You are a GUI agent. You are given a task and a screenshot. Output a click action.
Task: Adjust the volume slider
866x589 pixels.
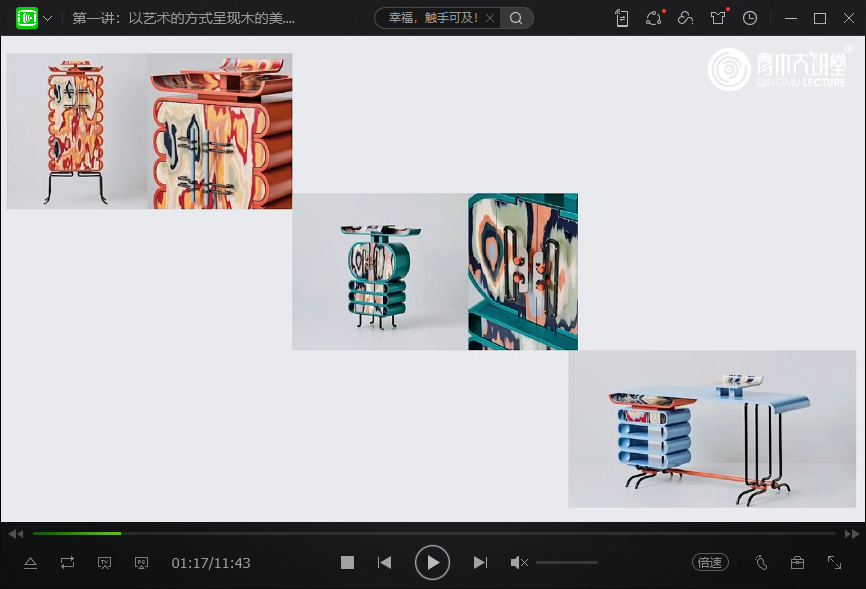[x=567, y=562]
